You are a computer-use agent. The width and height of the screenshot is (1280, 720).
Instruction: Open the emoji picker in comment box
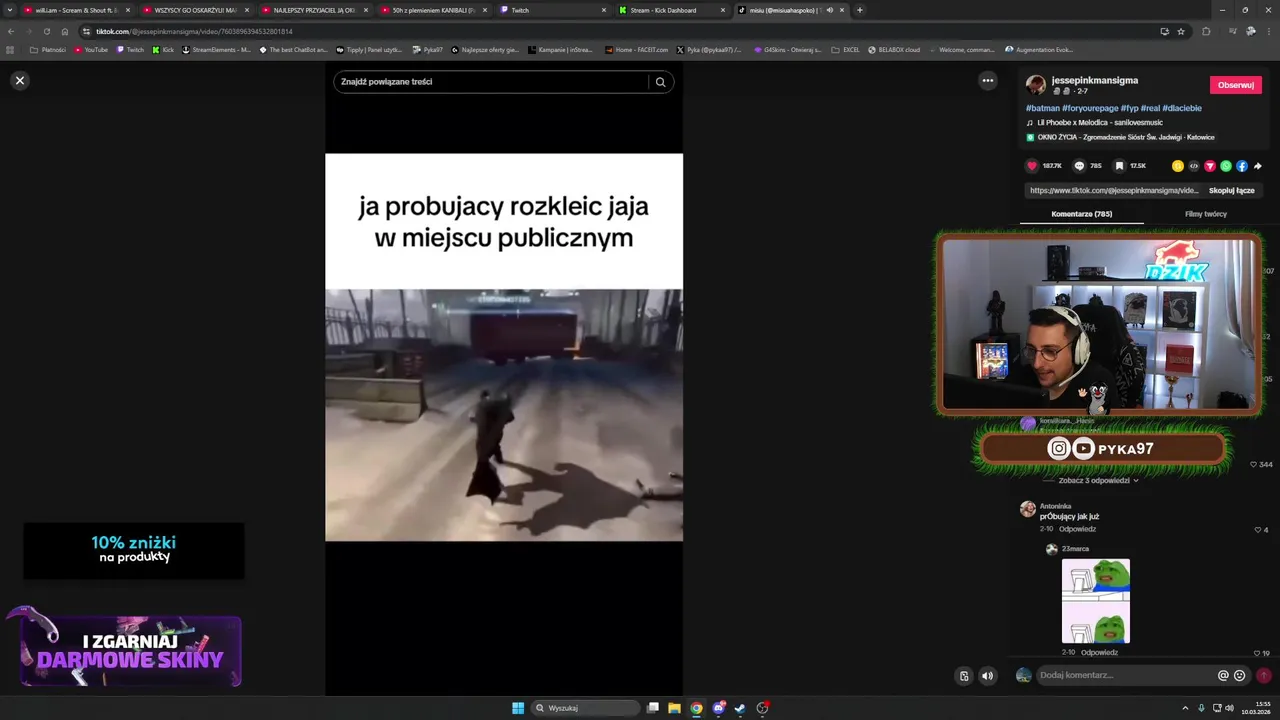click(1240, 676)
